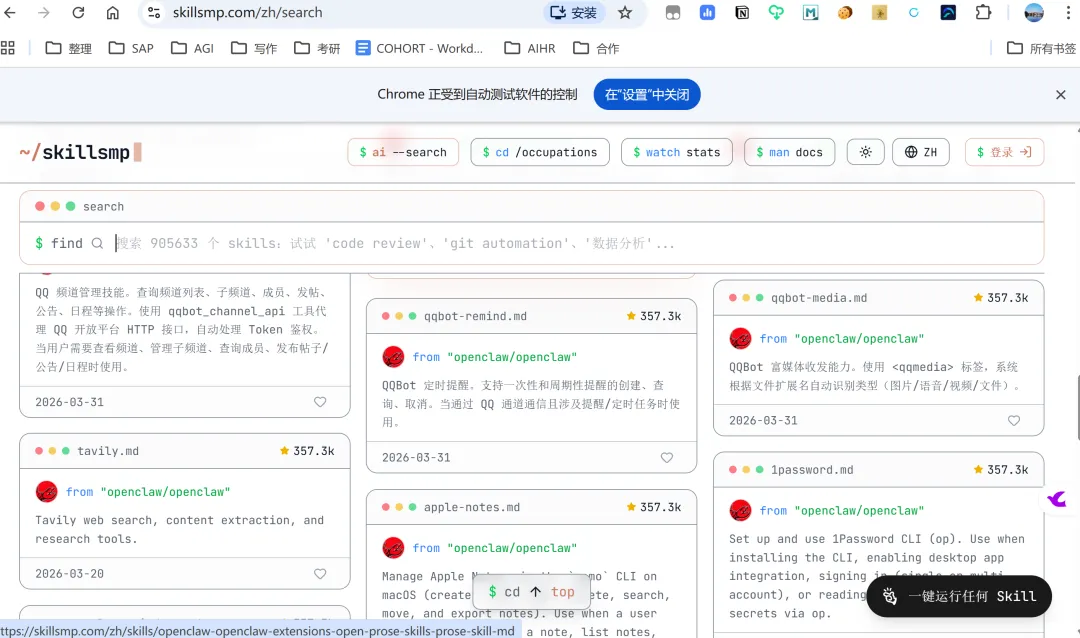Screen dimensions: 1080x638
Task: Open the tavily.md skill card title
Action: click(x=108, y=451)
